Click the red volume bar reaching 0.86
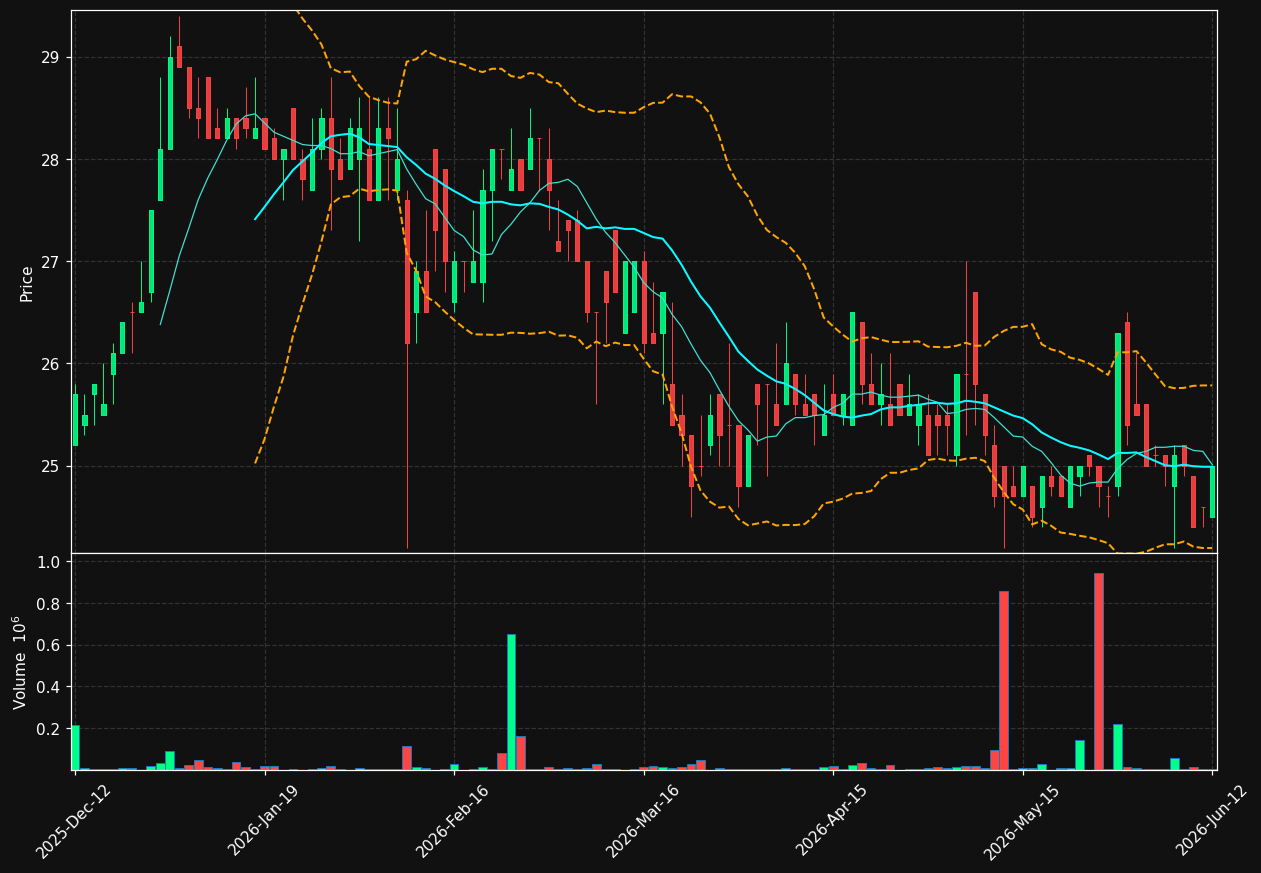1261x873 pixels. point(1004,680)
